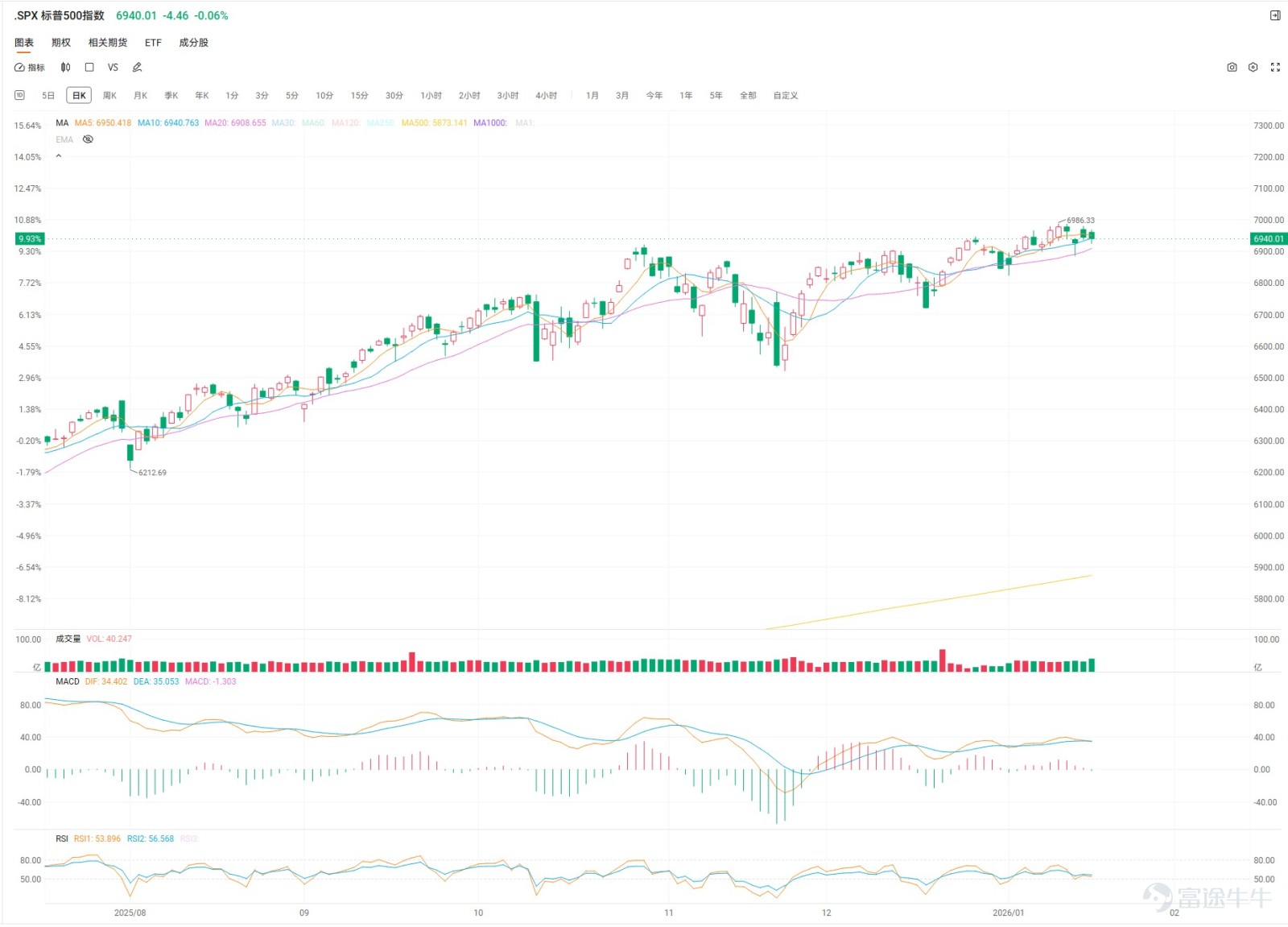This screenshot has height=927, width=1288.
Task: Change the candlestick chart type
Action: click(66, 68)
